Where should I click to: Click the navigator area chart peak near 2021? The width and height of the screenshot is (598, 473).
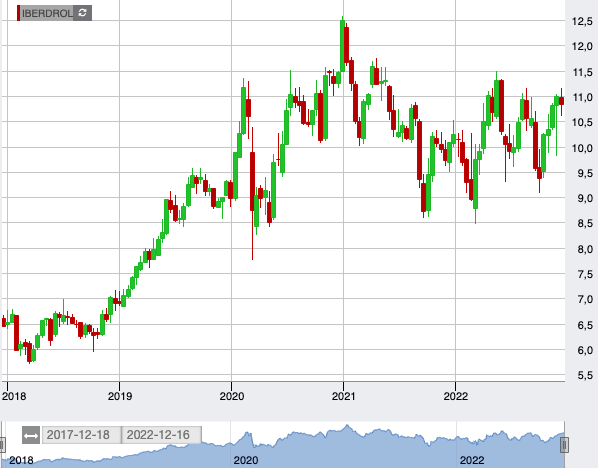tap(347, 426)
